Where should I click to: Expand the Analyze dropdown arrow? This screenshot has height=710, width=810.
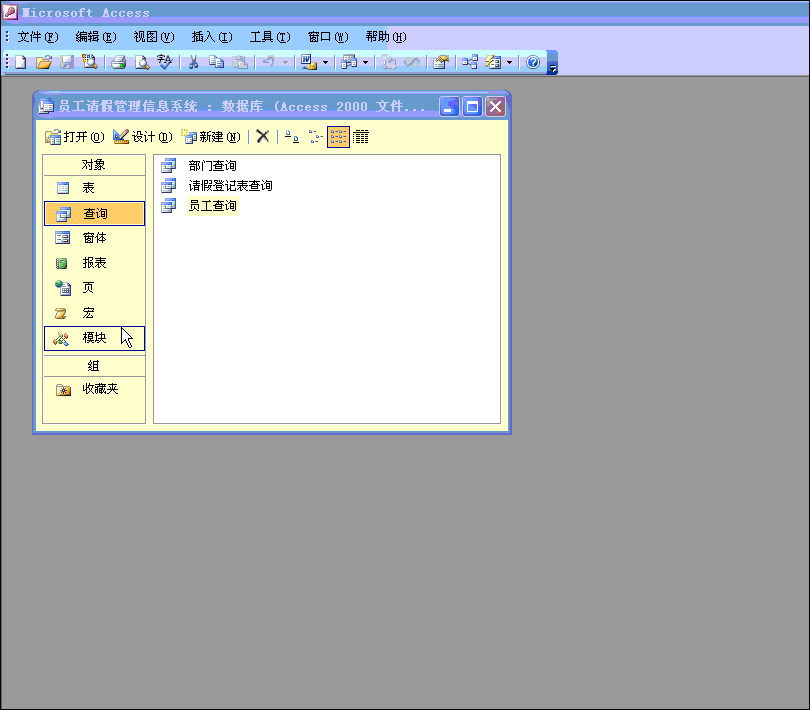(365, 63)
